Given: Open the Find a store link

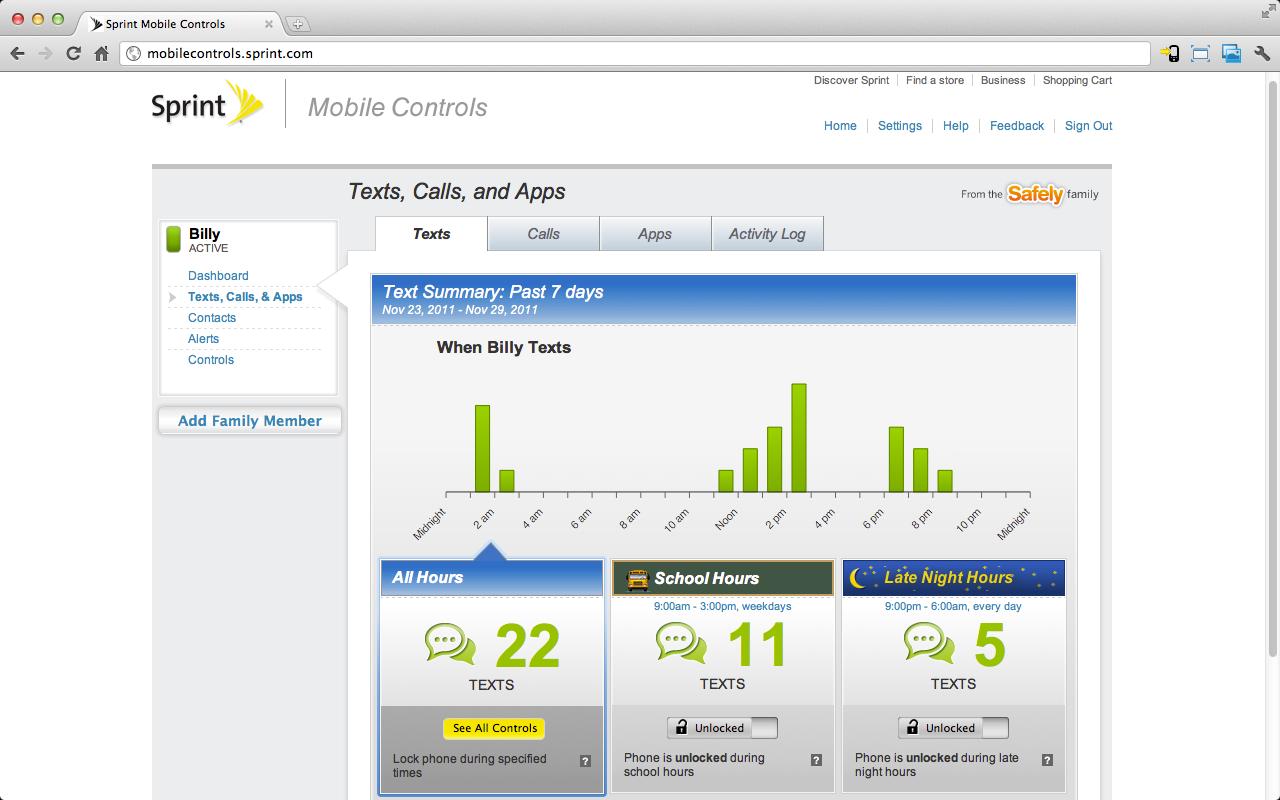Looking at the screenshot, I should 935,80.
